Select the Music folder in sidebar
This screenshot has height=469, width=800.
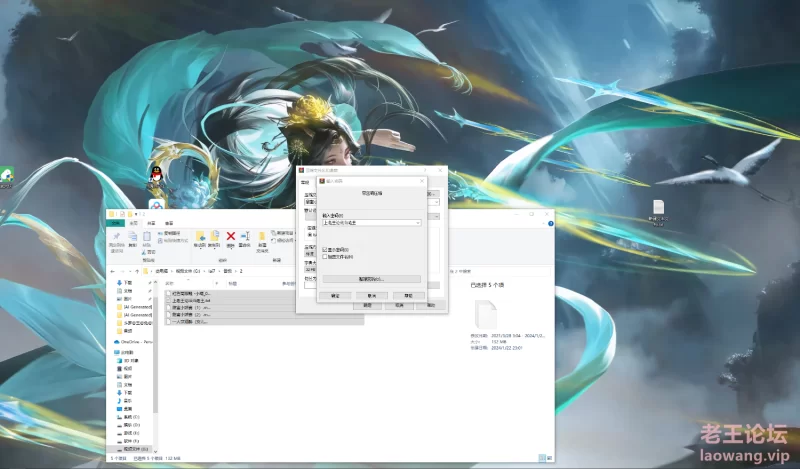pyautogui.click(x=124, y=401)
